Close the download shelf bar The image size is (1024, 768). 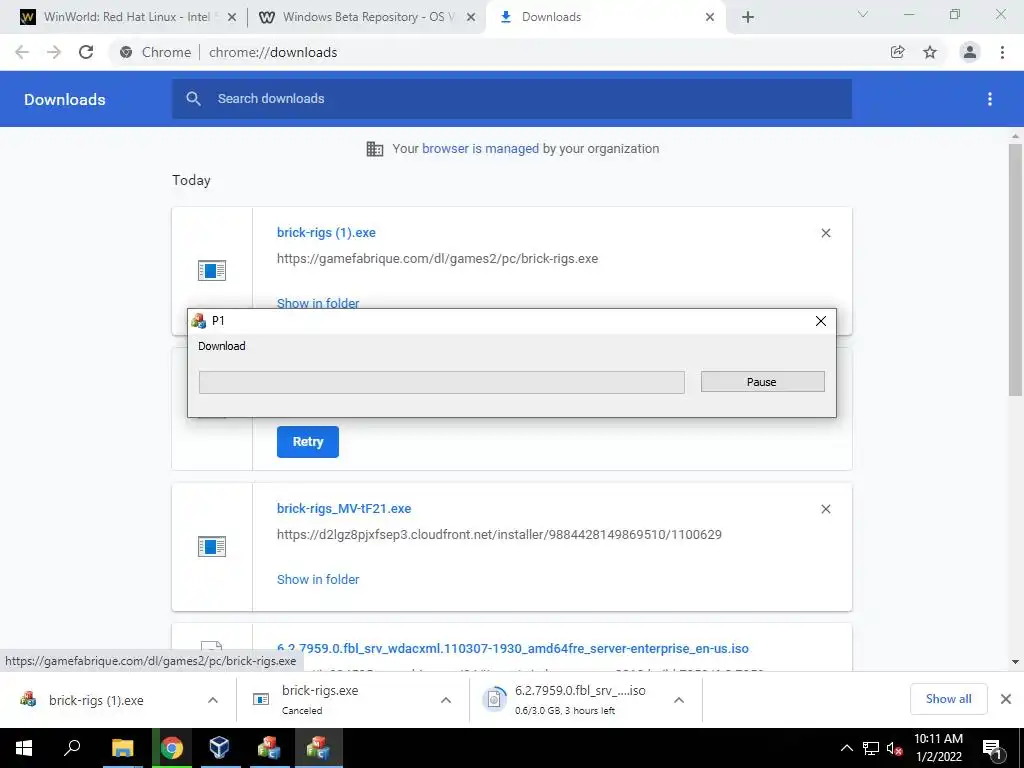(1006, 699)
